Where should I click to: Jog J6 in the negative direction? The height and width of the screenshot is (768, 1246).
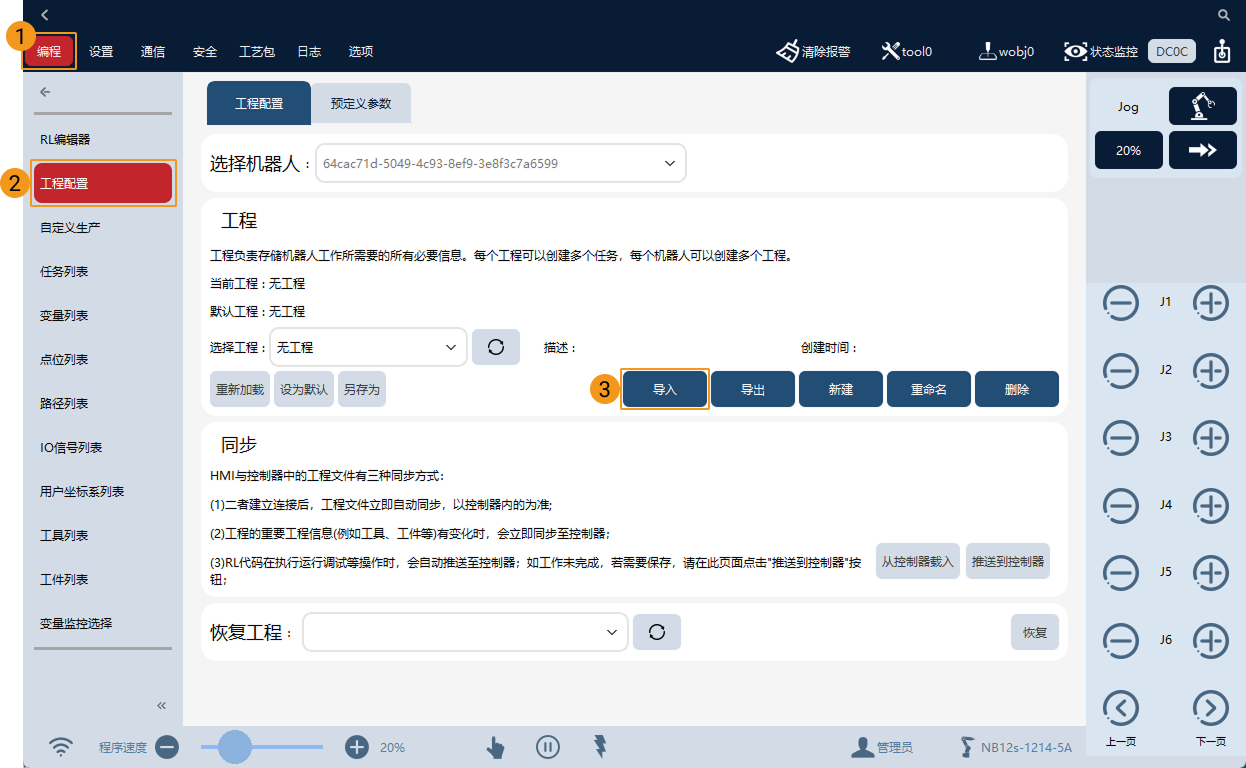1120,640
